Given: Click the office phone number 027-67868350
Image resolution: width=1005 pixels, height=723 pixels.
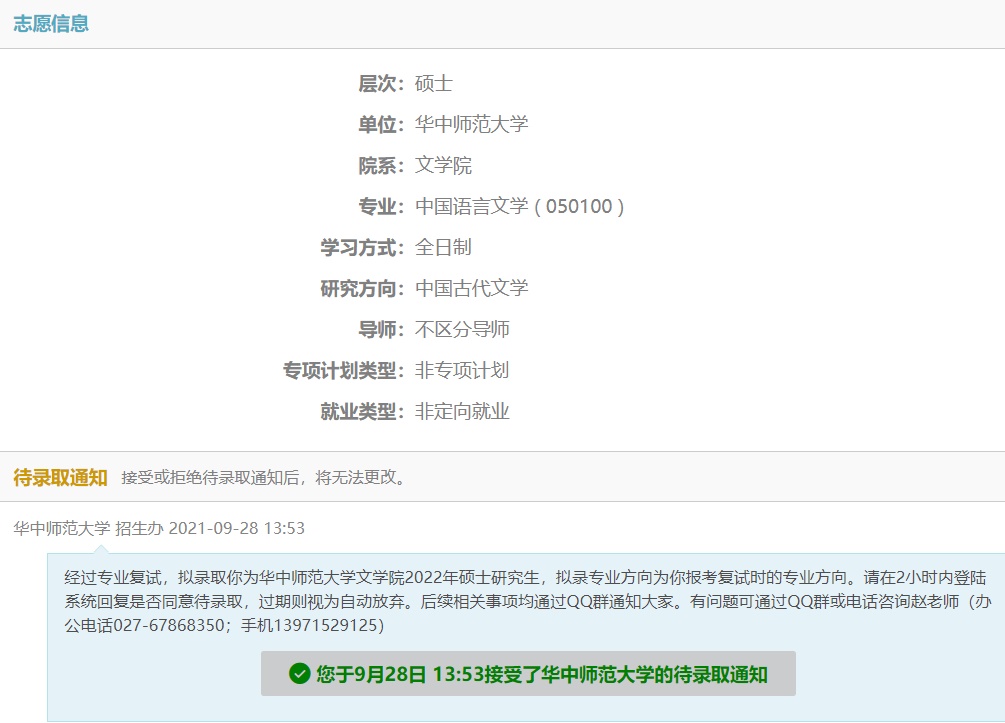Looking at the screenshot, I should click(169, 625).
